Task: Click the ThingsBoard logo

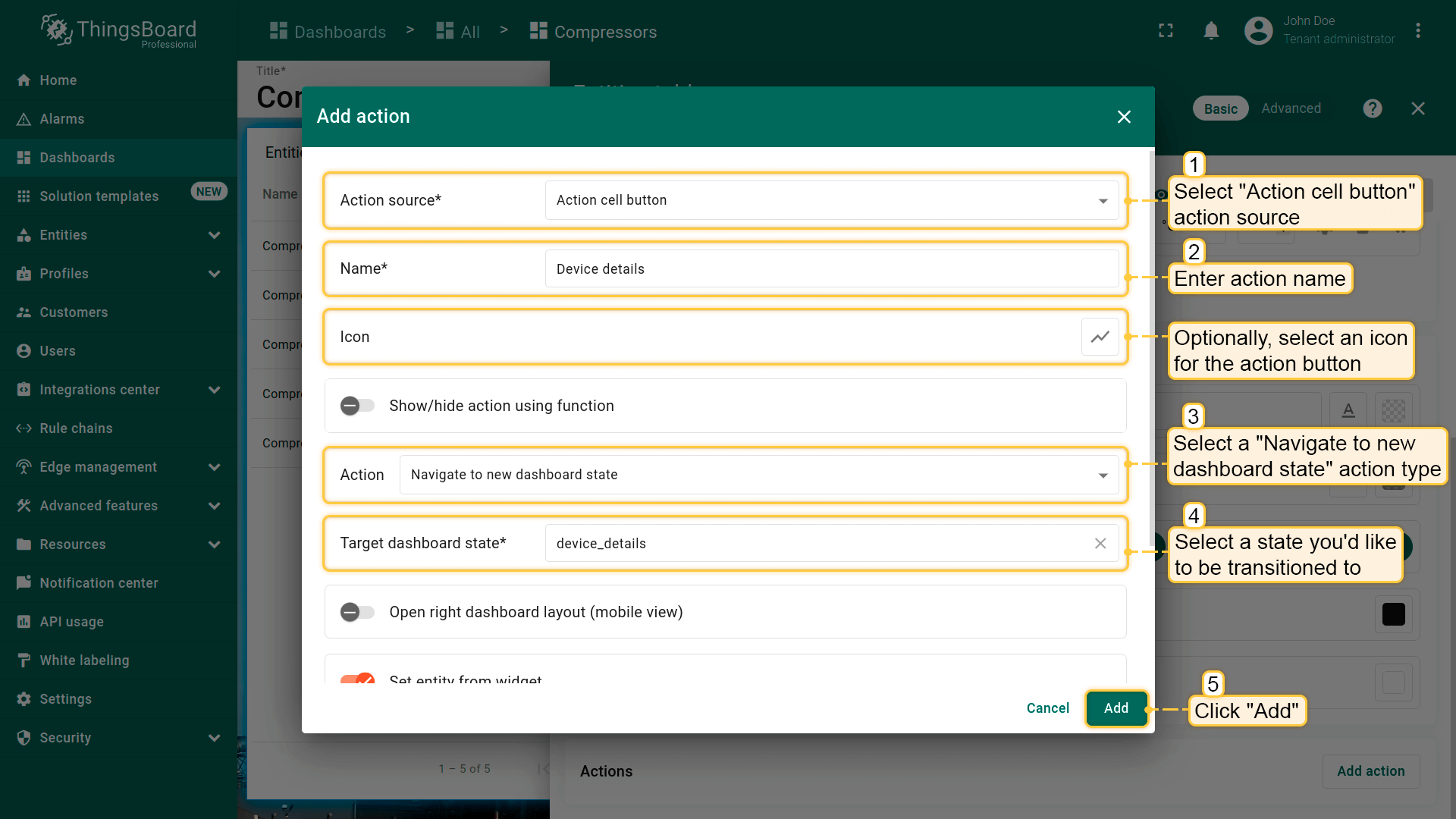Action: 119,31
